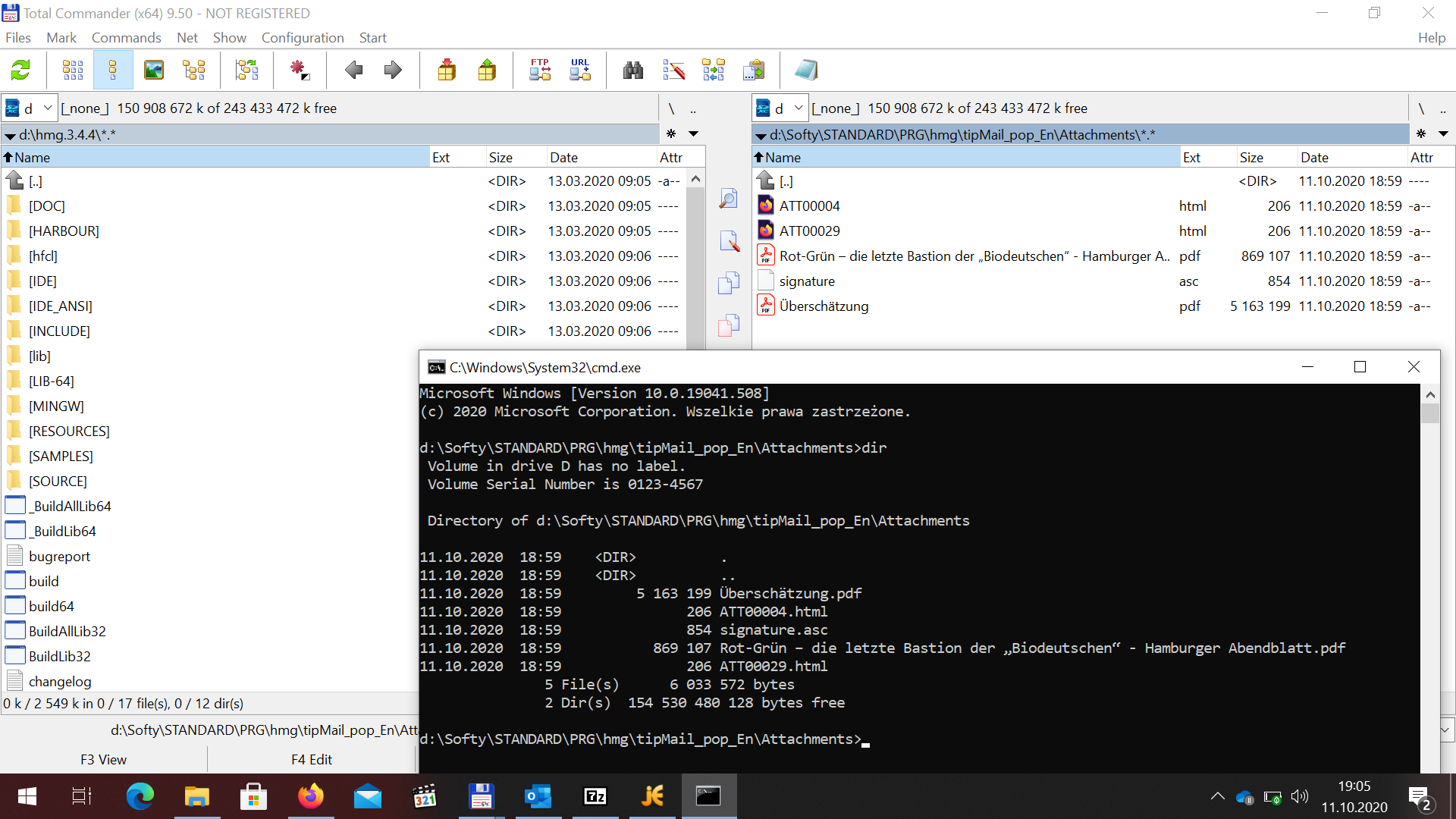The image size is (1456, 819).
Task: Select full details view toolbar icon
Action: tap(113, 71)
